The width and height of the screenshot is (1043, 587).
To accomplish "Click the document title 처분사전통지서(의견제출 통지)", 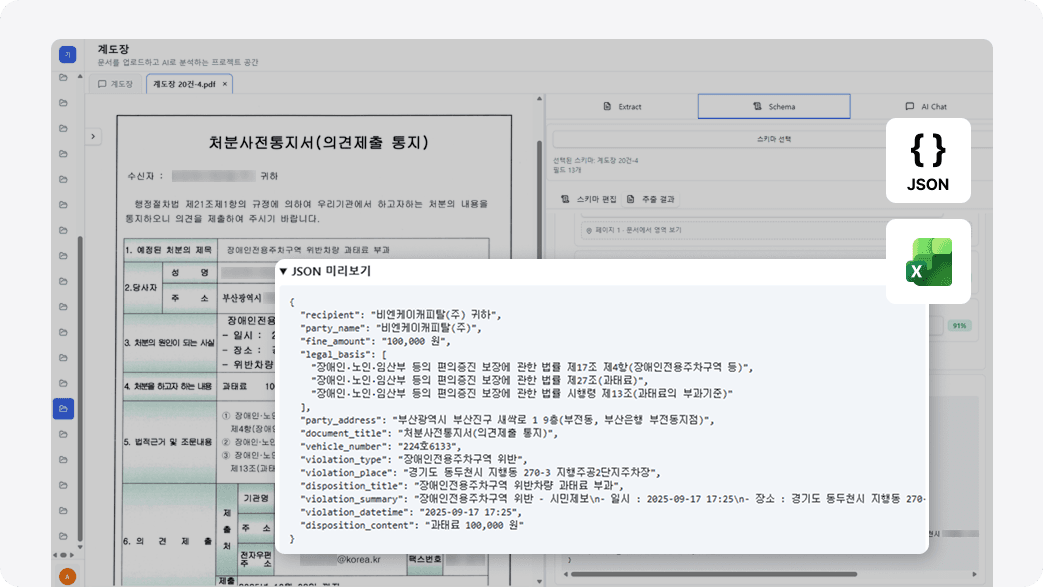I will pos(319,142).
